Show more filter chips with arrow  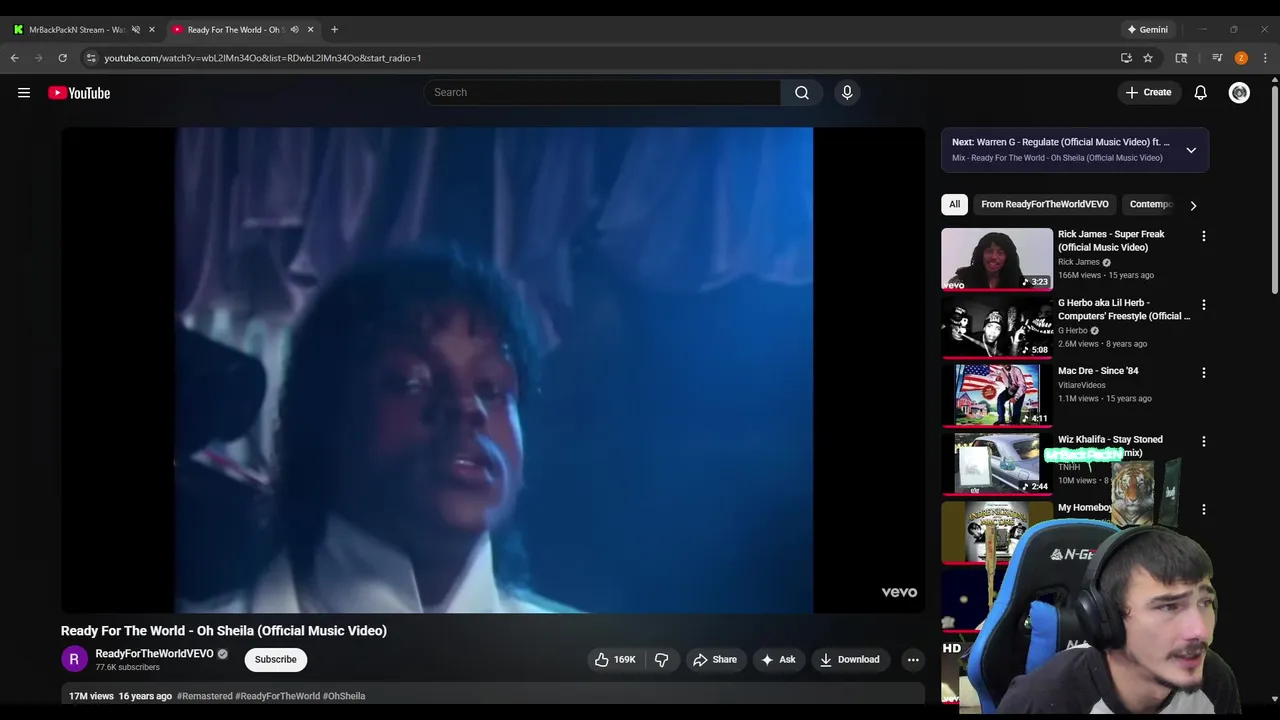(x=1193, y=205)
